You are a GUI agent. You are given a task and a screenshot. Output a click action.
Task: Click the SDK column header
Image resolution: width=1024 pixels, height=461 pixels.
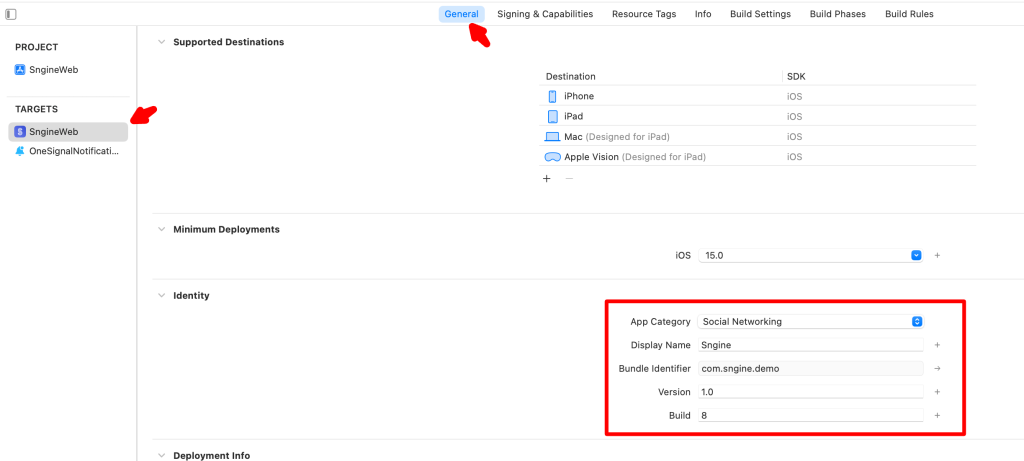click(796, 77)
